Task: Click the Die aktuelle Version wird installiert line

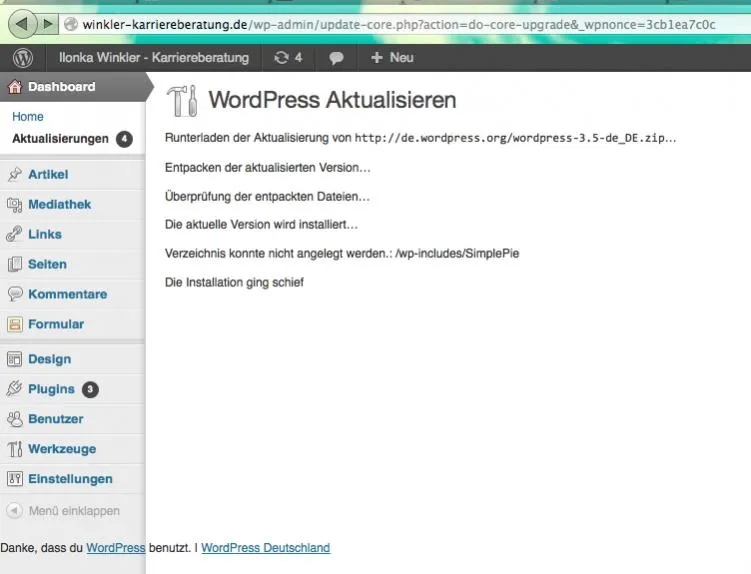Action: 261,225
